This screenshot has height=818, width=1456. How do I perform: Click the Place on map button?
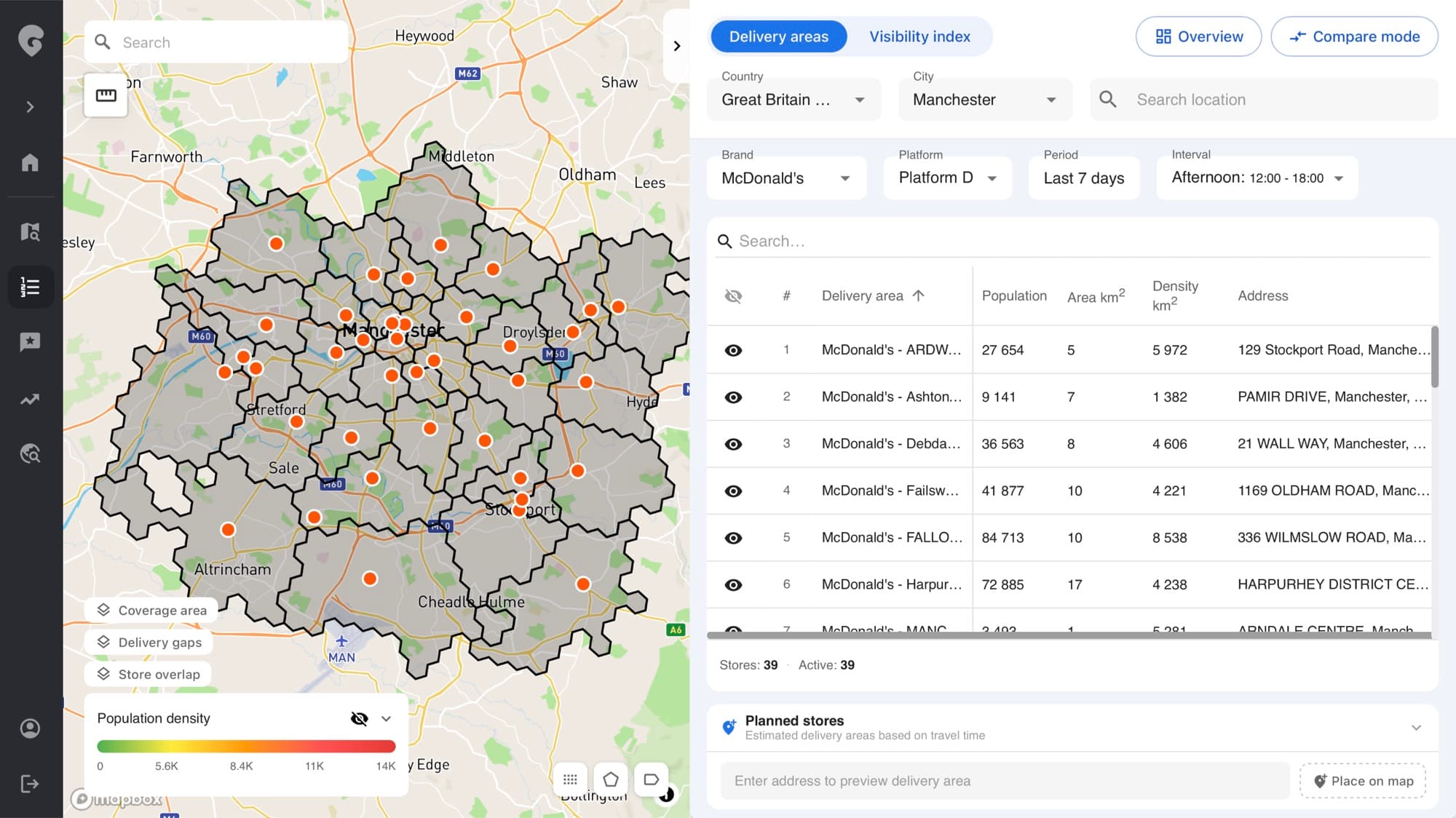pyautogui.click(x=1363, y=781)
